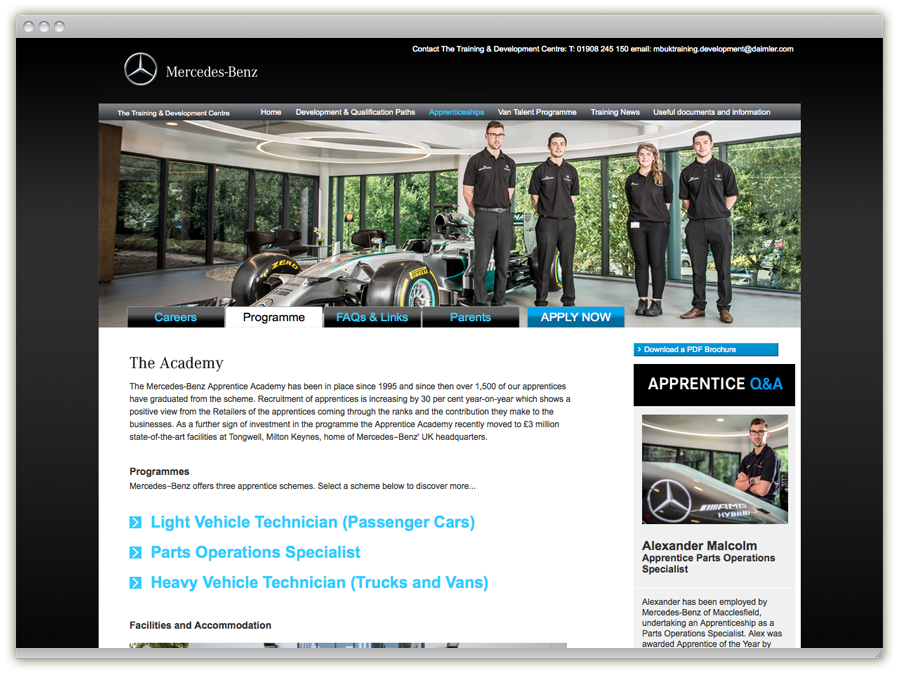Open Van Talent Programme page
The width and height of the screenshot is (900, 678).
537,112
